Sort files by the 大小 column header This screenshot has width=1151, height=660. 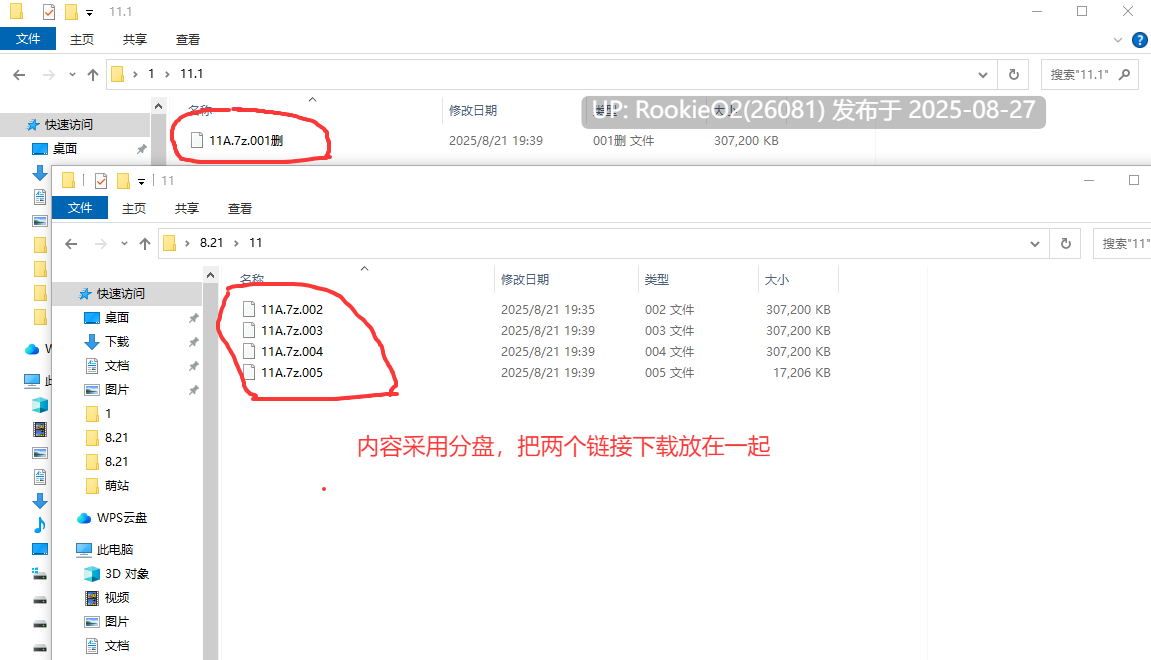[777, 280]
